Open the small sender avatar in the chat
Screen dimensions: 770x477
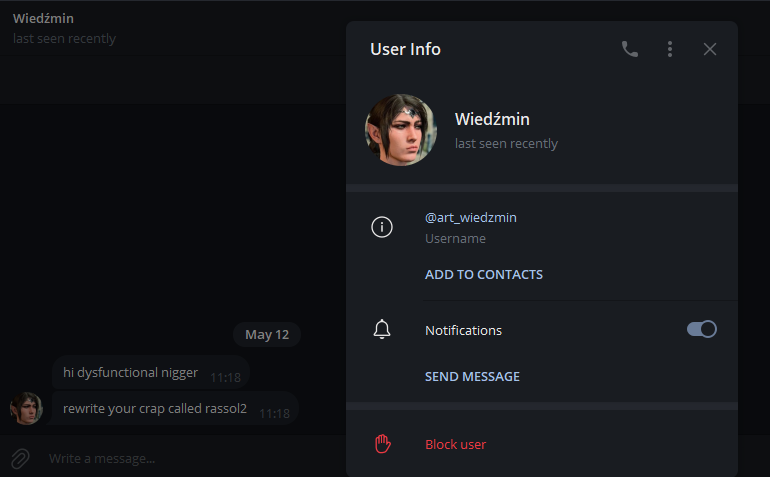26,408
